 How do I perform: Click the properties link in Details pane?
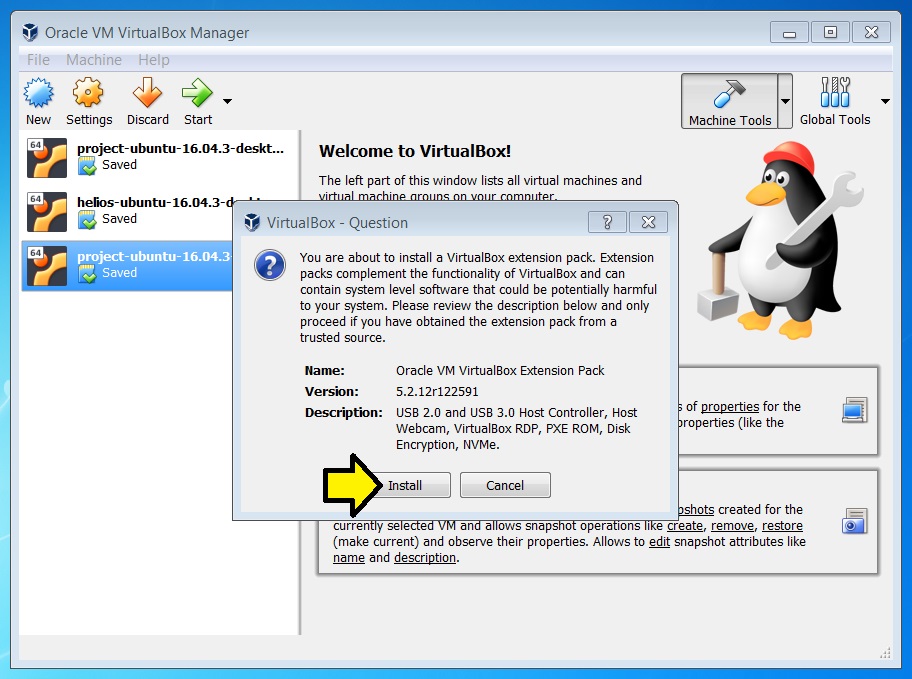pos(730,407)
